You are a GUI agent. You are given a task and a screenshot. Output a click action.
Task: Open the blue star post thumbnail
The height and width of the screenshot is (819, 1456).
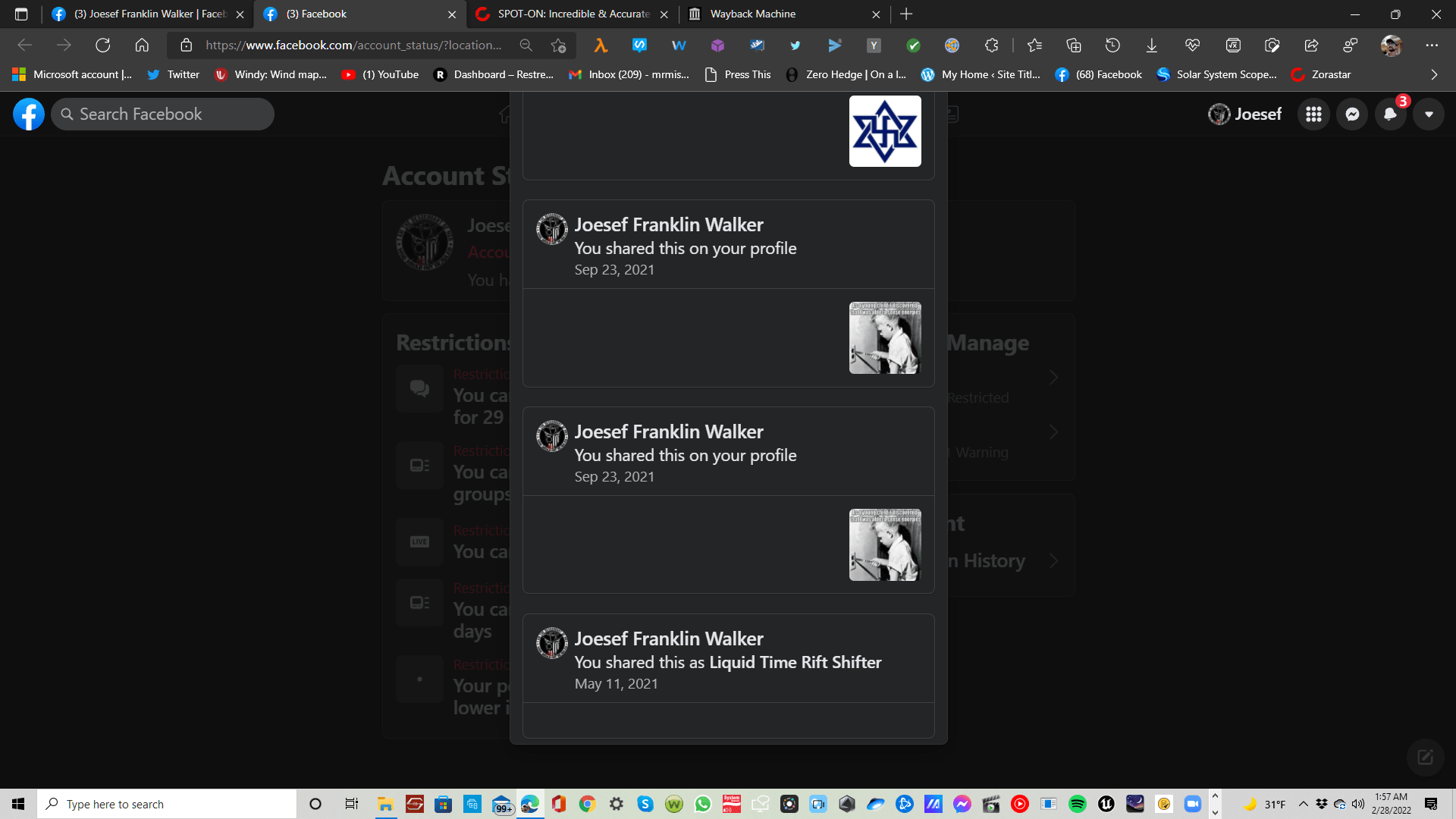point(884,131)
